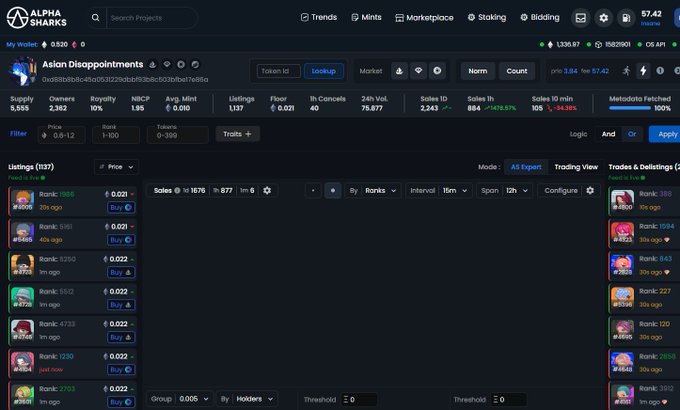Click the gas mode label under 57.42

[x=651, y=23]
